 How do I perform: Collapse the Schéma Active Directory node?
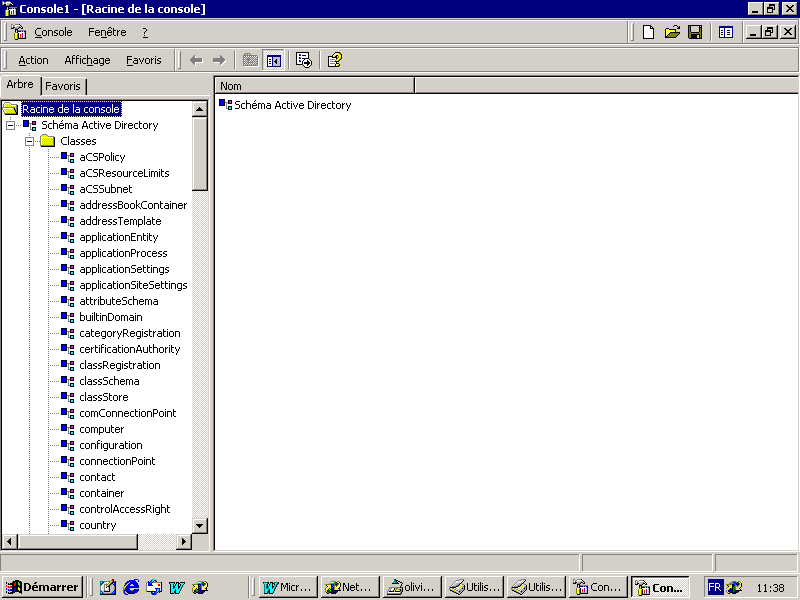(11, 125)
